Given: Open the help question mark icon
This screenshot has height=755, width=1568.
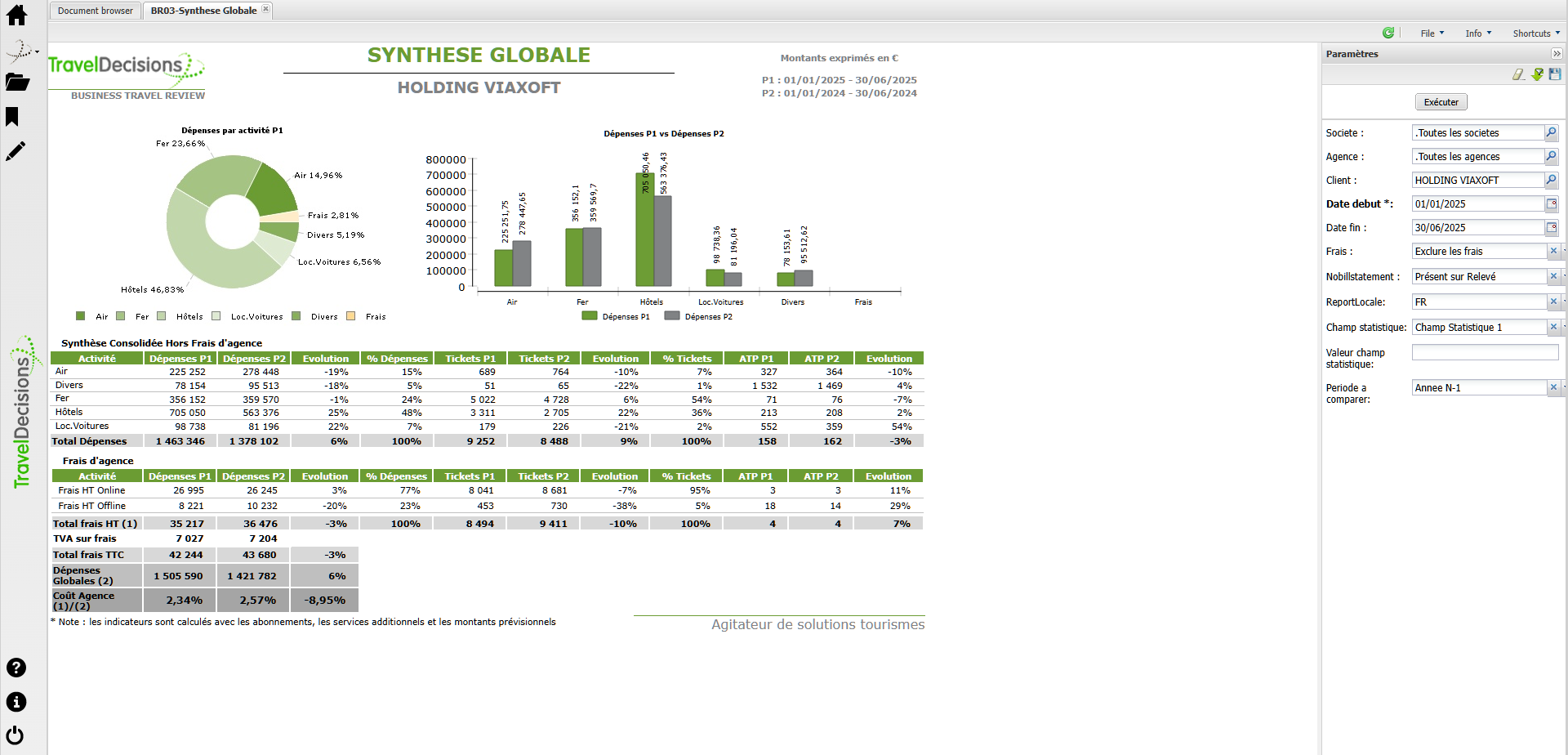Looking at the screenshot, I should [x=16, y=668].
